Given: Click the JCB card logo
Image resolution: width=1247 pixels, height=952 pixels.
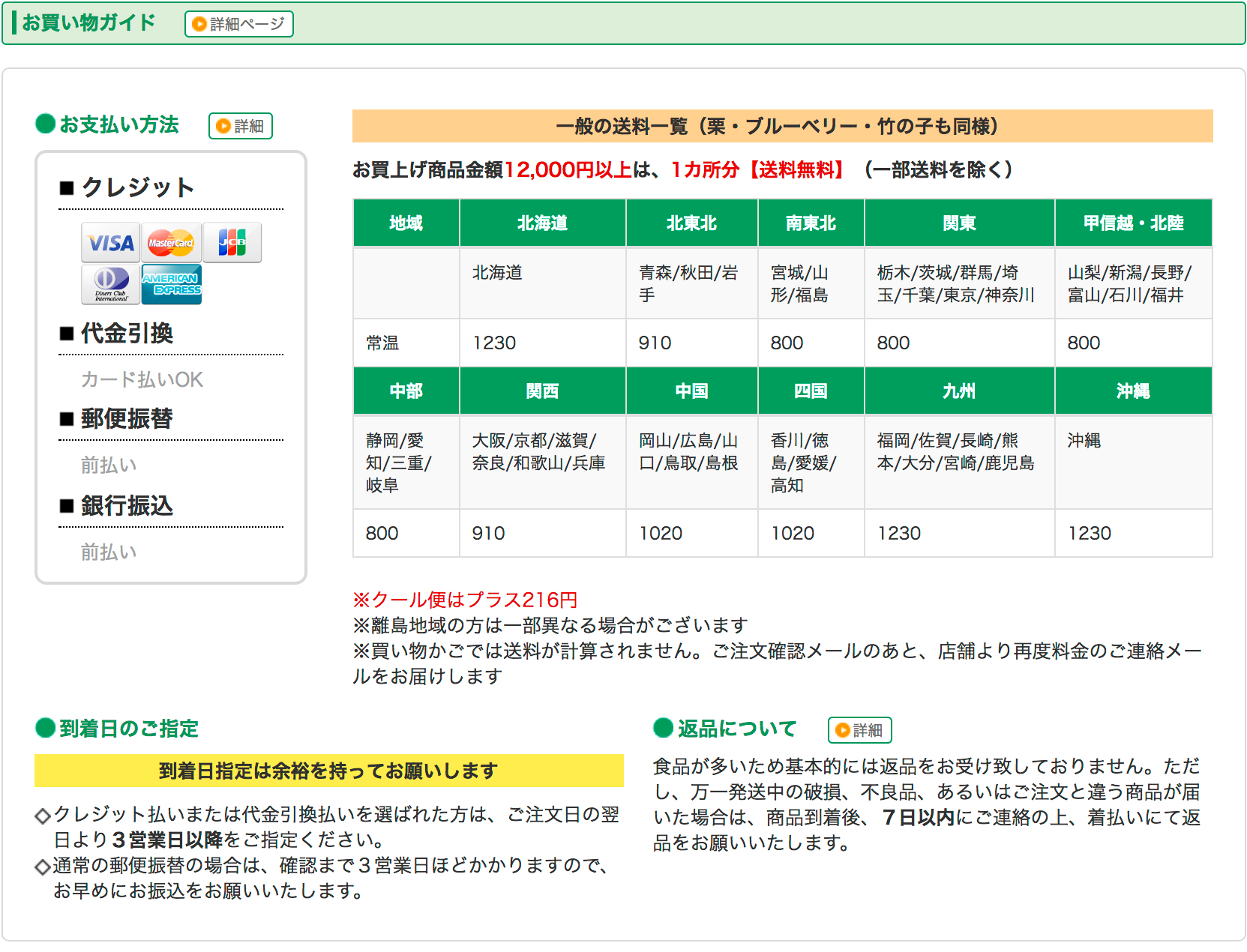Looking at the screenshot, I should pyautogui.click(x=232, y=242).
